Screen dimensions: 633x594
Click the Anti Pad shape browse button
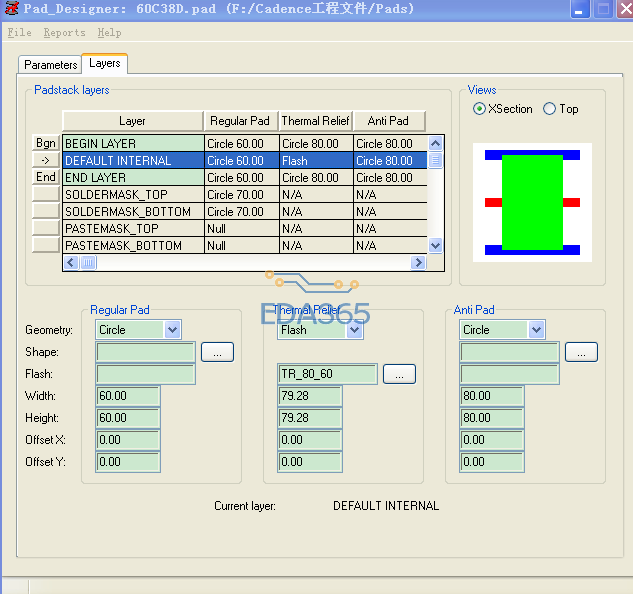tap(581, 352)
